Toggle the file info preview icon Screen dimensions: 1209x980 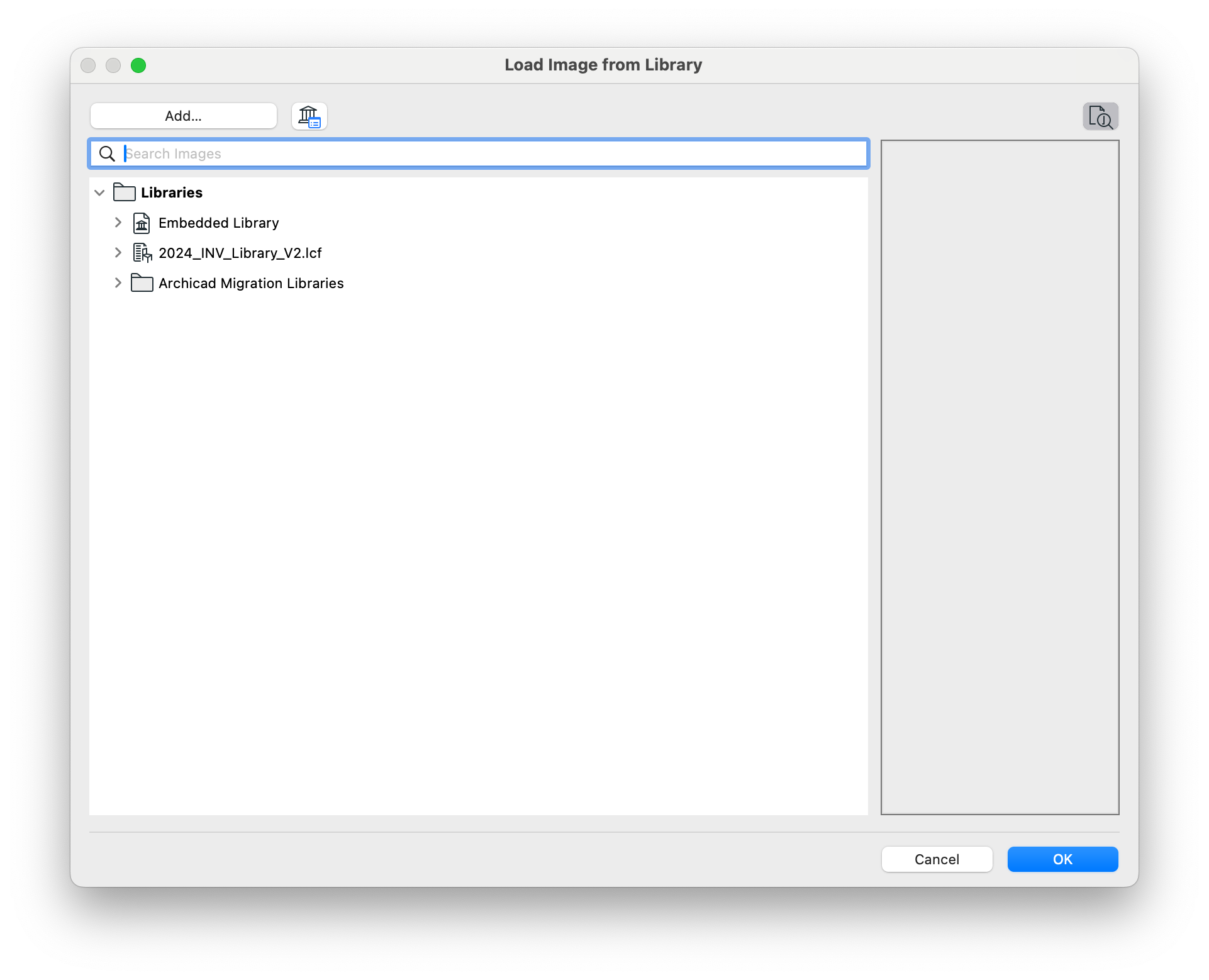(1100, 116)
